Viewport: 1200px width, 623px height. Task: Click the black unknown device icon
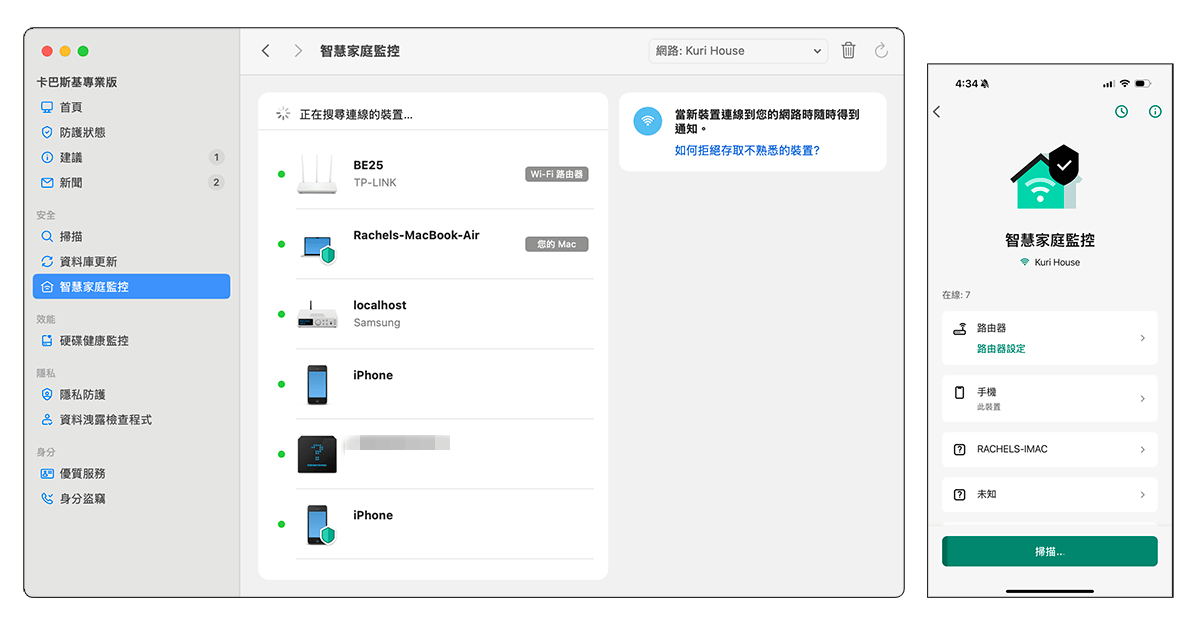pyautogui.click(x=317, y=454)
